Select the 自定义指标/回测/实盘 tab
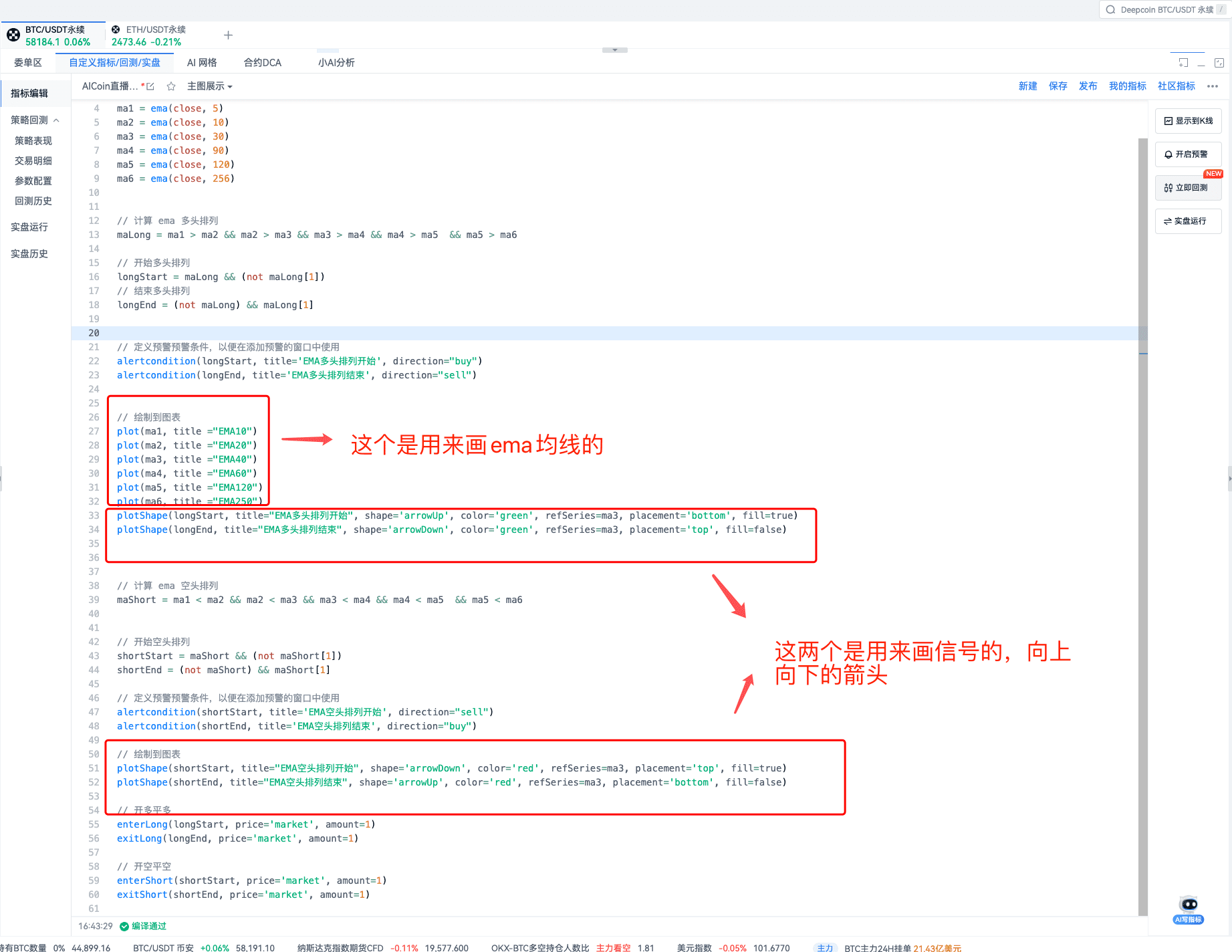 point(114,63)
